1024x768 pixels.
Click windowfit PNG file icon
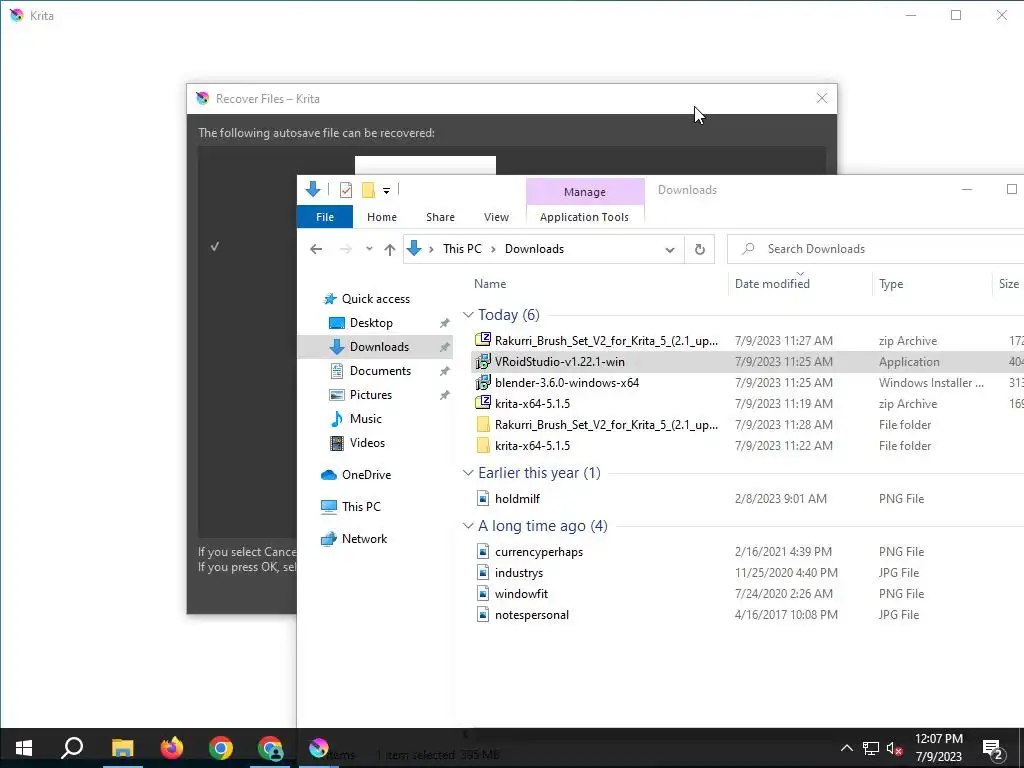[483, 593]
